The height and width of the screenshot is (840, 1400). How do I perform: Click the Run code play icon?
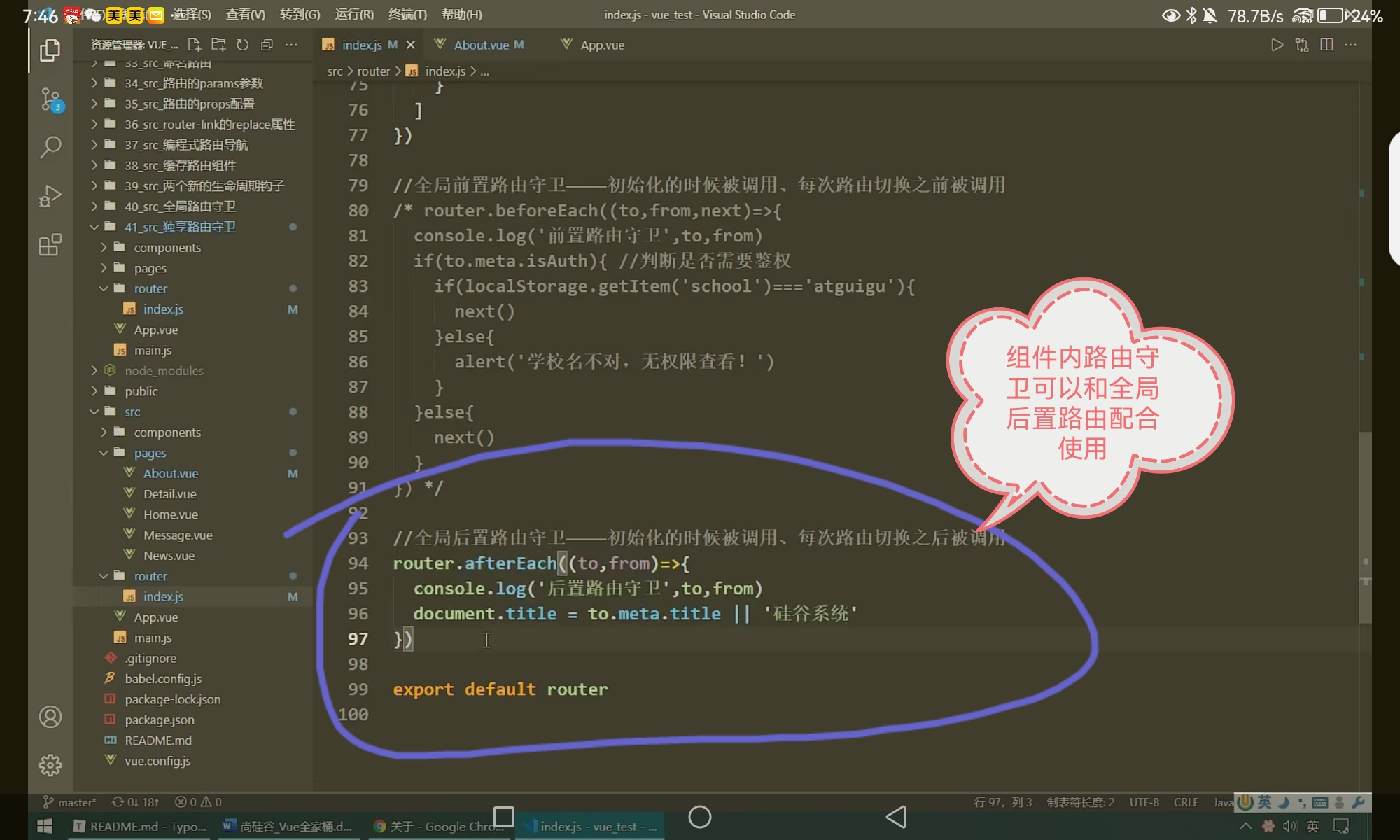(x=1277, y=45)
